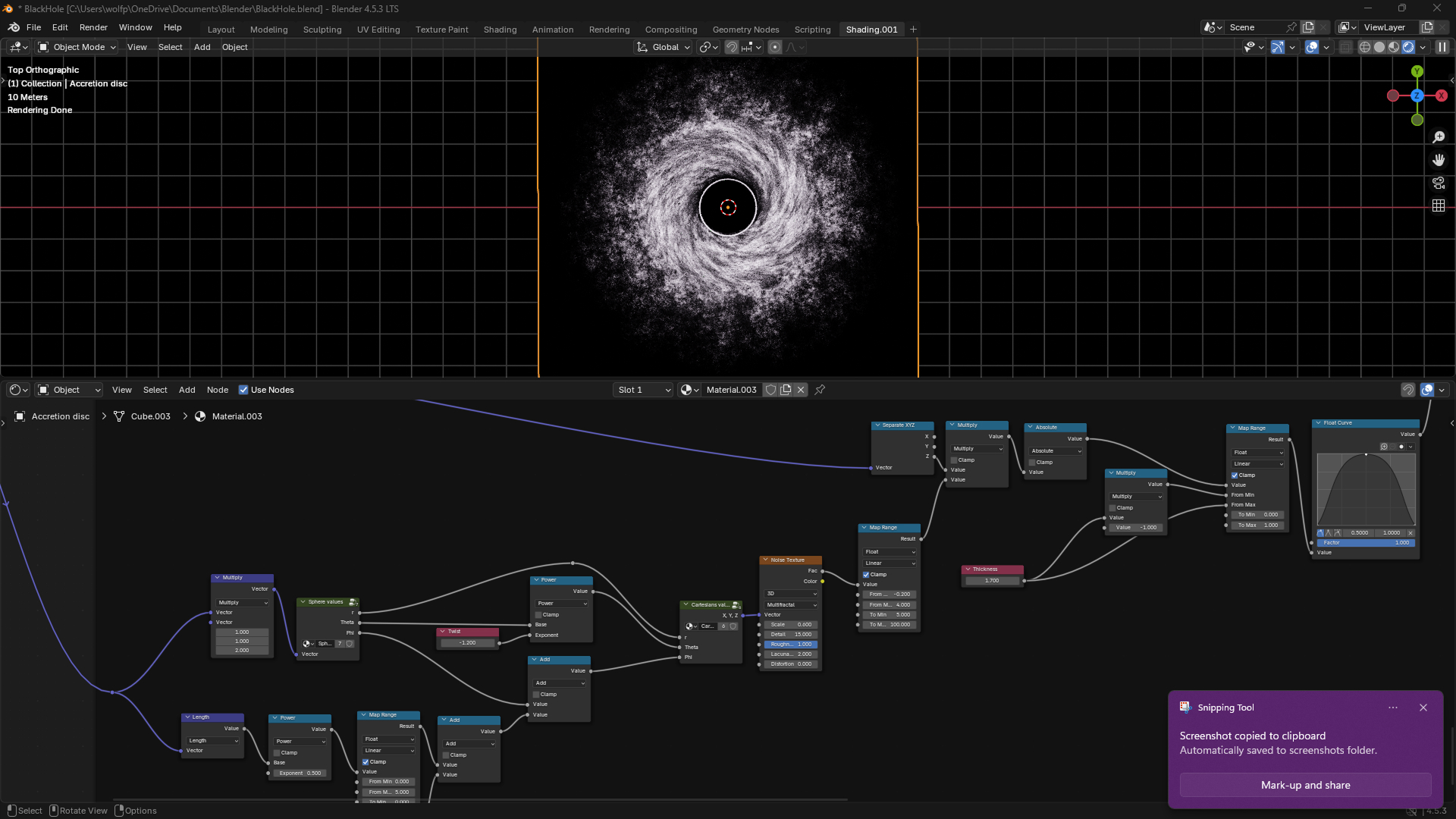Image resolution: width=1456 pixels, height=819 pixels.
Task: Open the Slot 1 material slot dropdown
Action: [643, 390]
